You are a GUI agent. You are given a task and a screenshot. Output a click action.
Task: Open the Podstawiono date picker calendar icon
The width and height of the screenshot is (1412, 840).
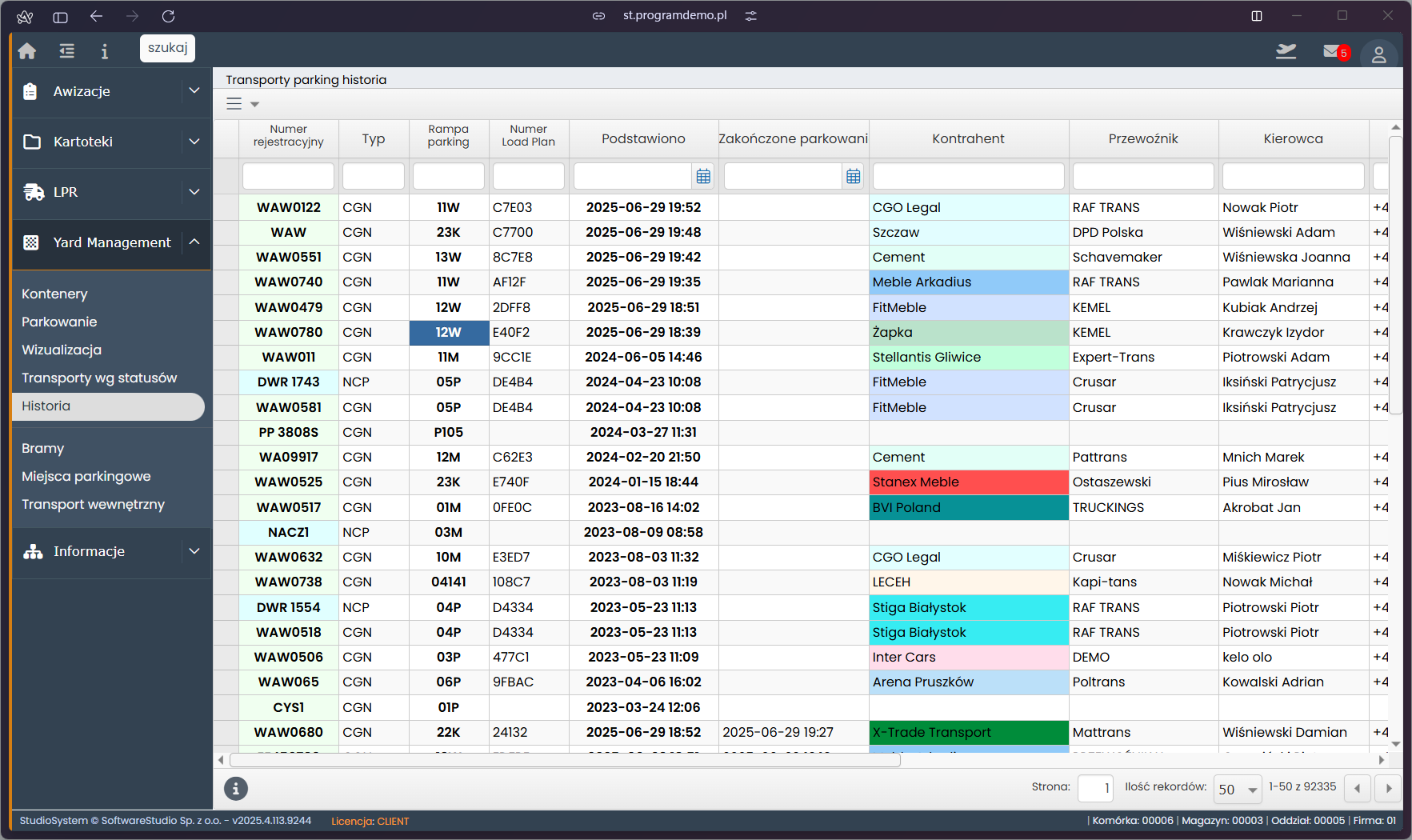pos(703,177)
